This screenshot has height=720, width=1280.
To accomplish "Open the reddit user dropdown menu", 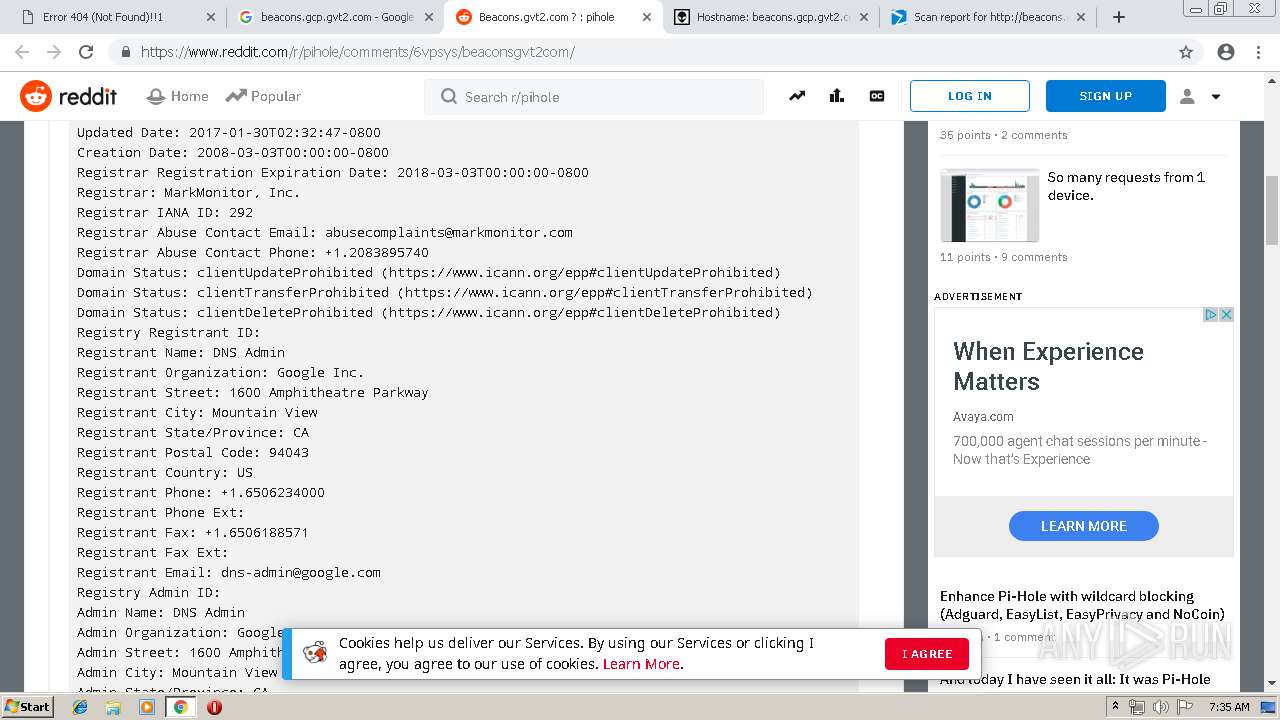I will click(1201, 96).
